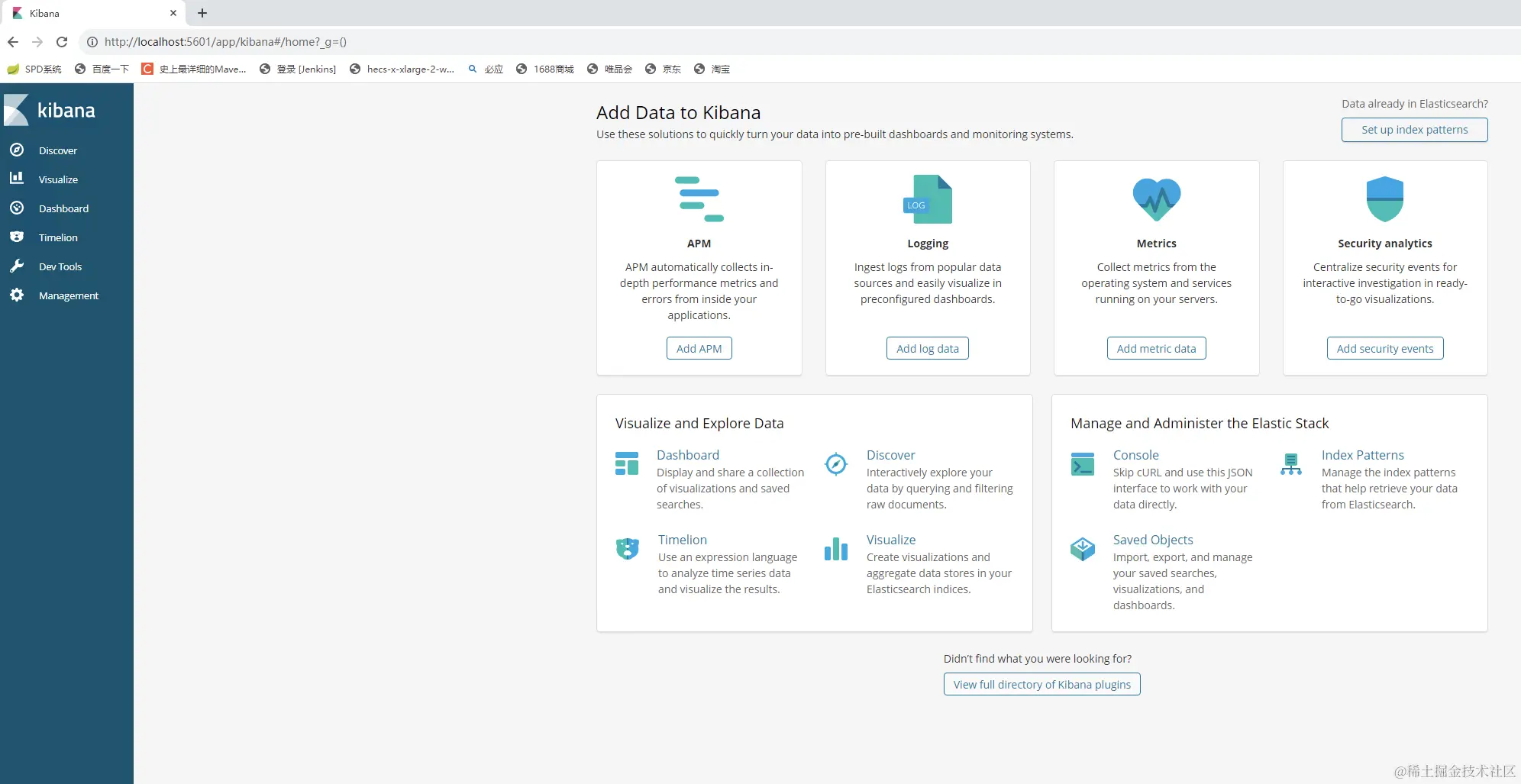1521x784 pixels.
Task: Click the Set up index patterns button
Action: [1414, 130]
